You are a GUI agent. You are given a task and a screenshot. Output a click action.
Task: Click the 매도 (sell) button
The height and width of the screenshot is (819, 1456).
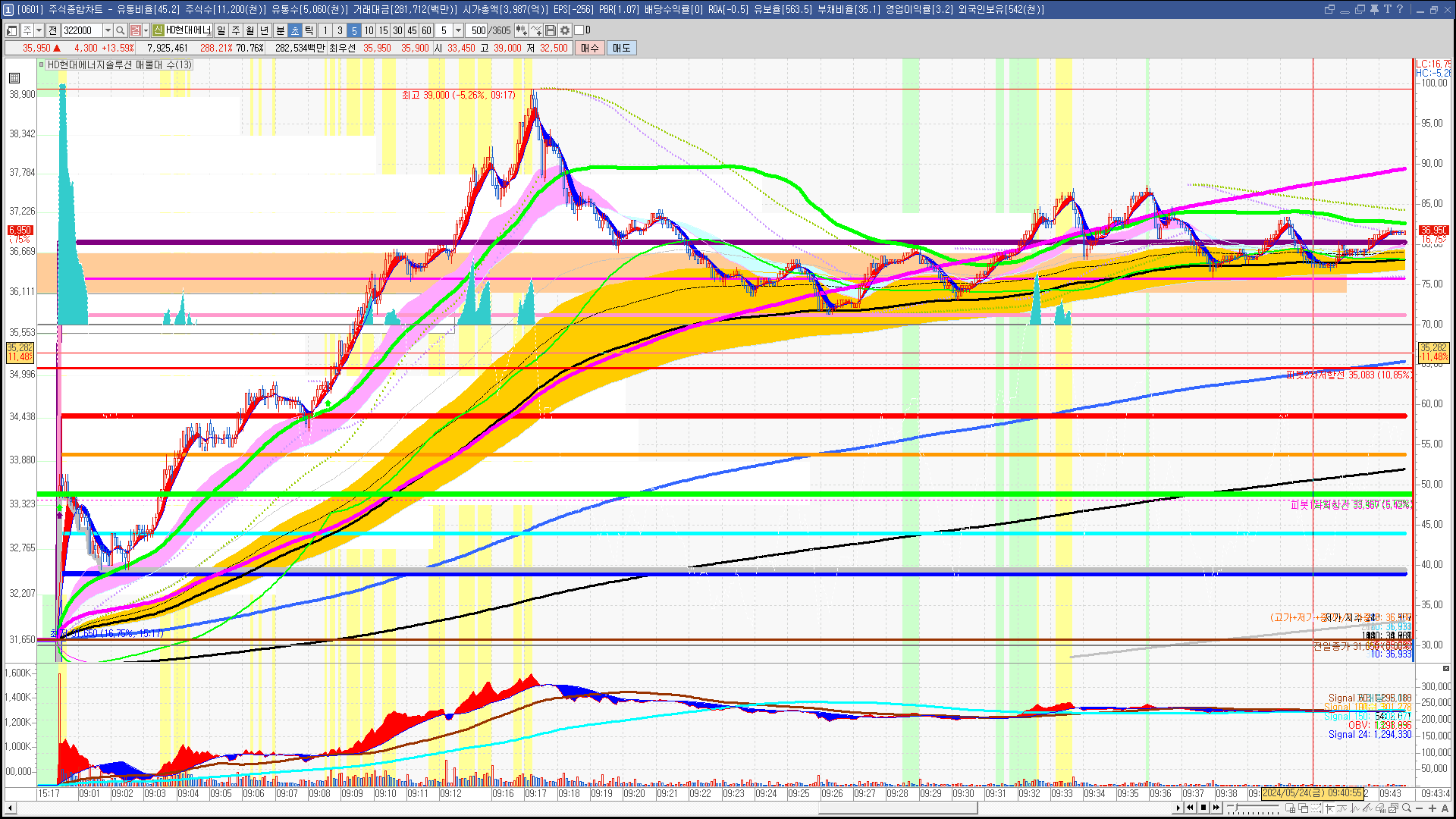click(621, 48)
